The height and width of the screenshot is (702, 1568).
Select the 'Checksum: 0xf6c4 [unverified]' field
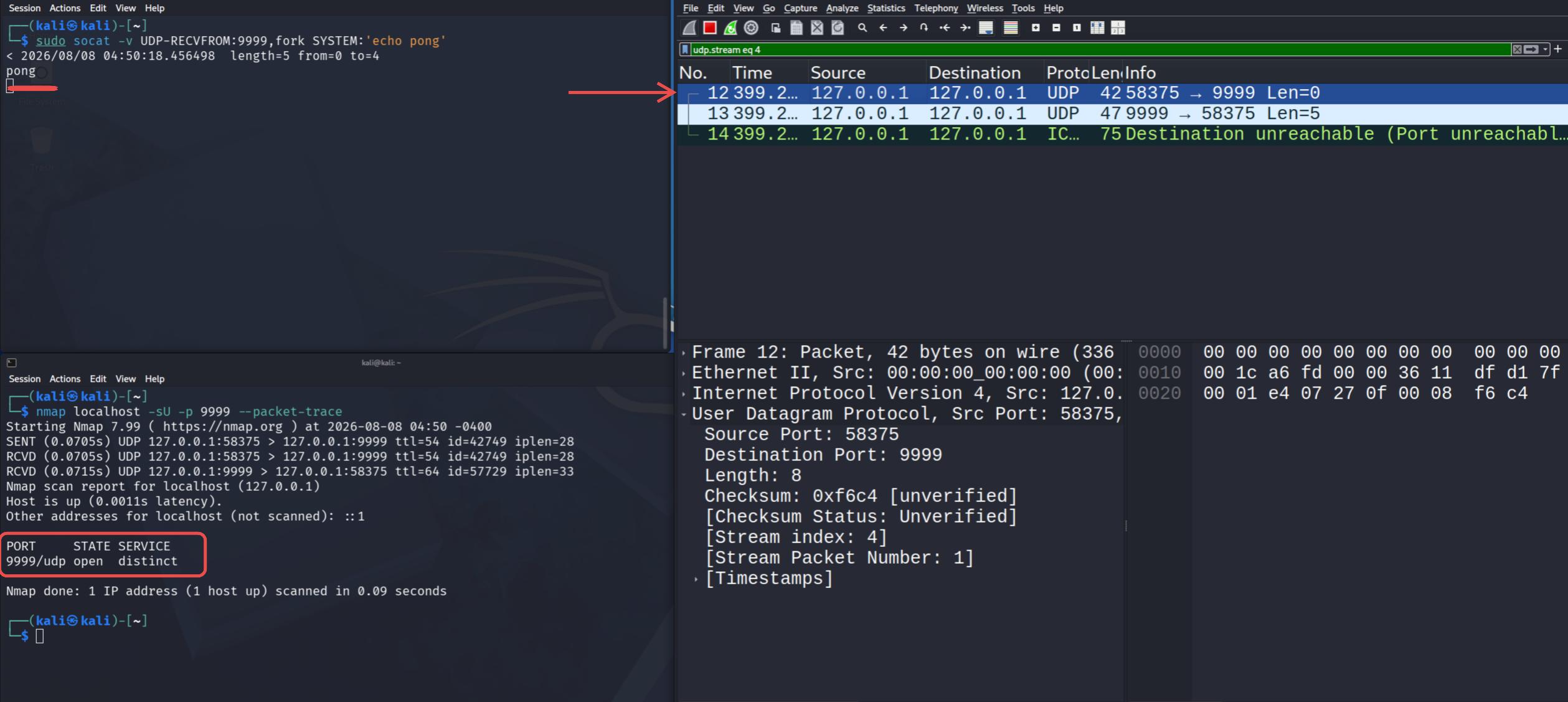coord(861,496)
